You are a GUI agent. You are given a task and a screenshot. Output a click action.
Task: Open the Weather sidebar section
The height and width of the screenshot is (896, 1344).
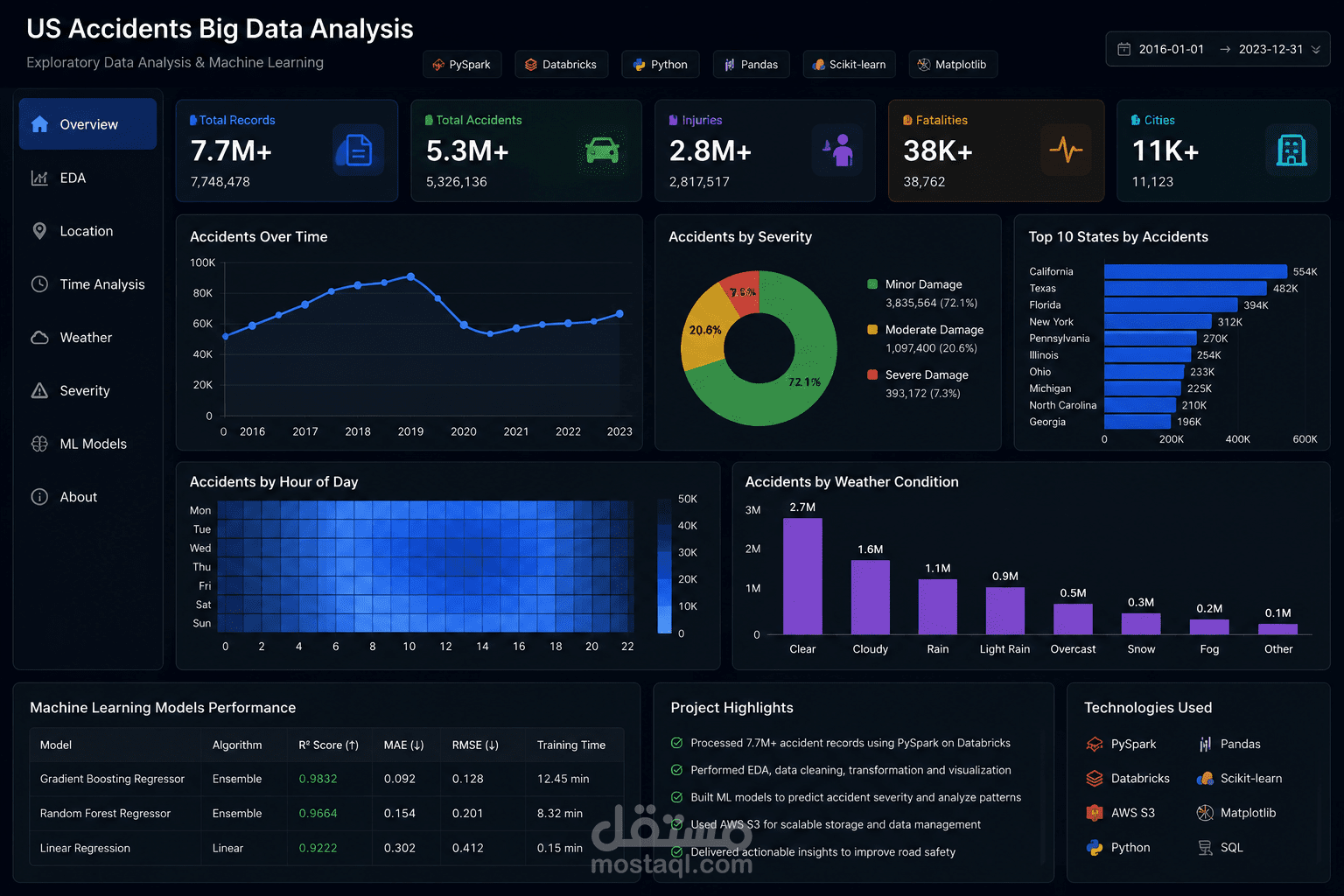point(87,338)
